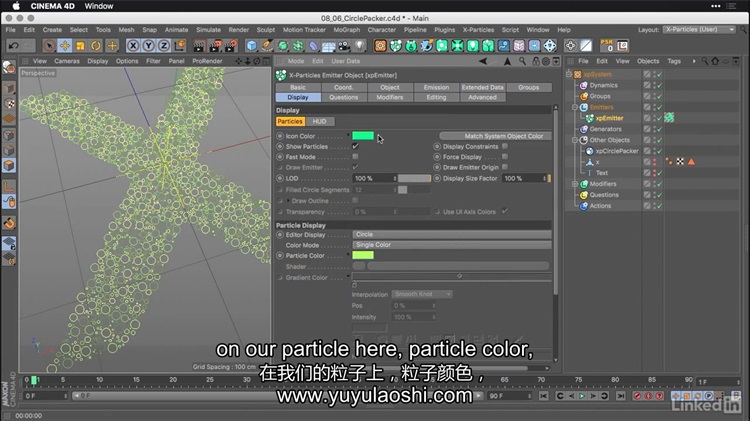The image size is (750, 421).
Task: Open the Edit Render Settings icon
Action: [x=231, y=46]
